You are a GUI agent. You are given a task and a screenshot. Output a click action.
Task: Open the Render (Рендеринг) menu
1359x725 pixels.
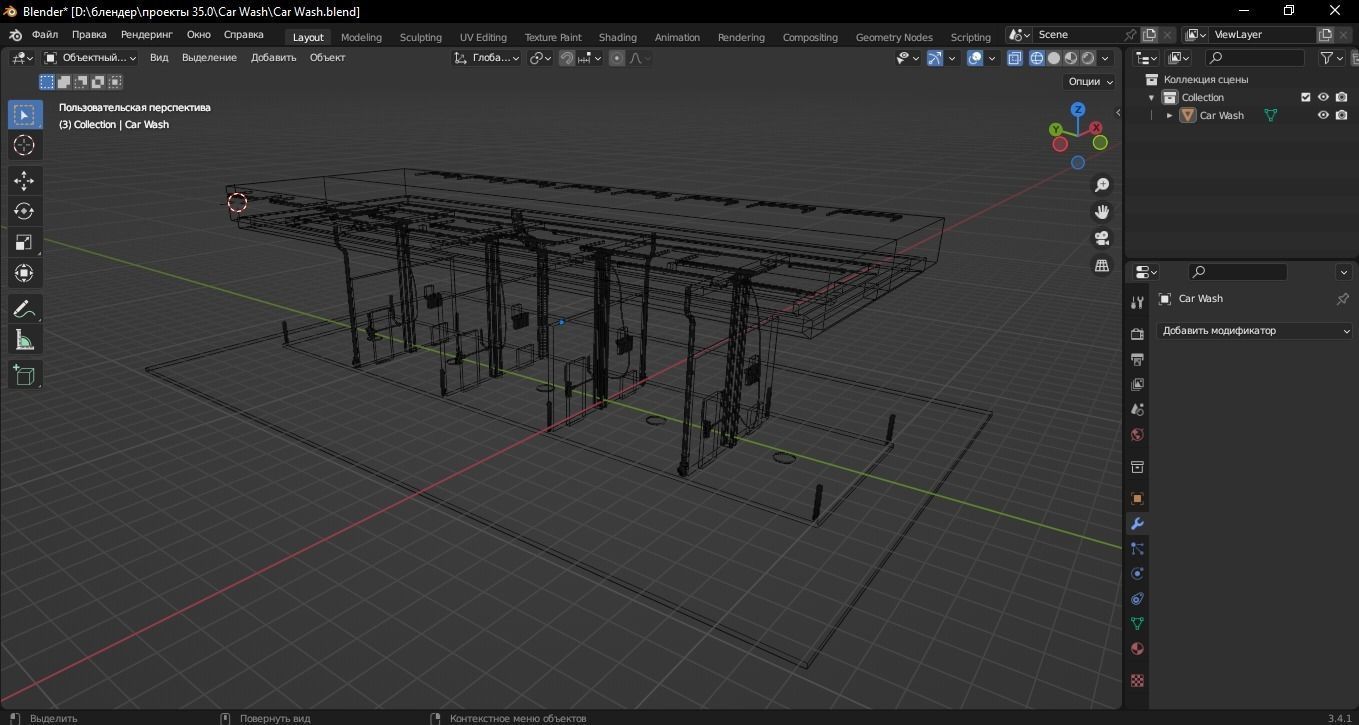pos(147,35)
